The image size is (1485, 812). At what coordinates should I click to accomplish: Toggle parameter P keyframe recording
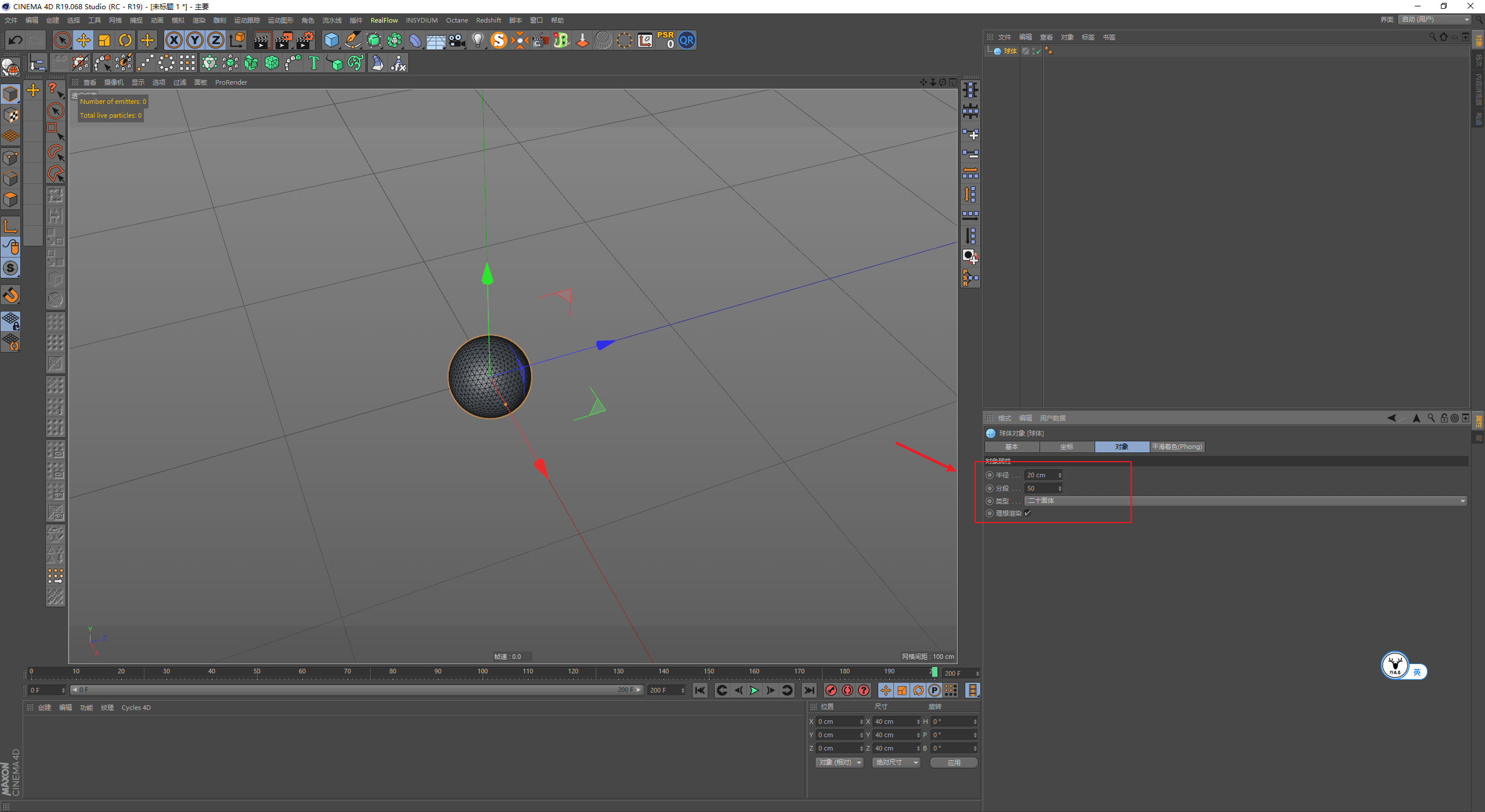click(935, 690)
